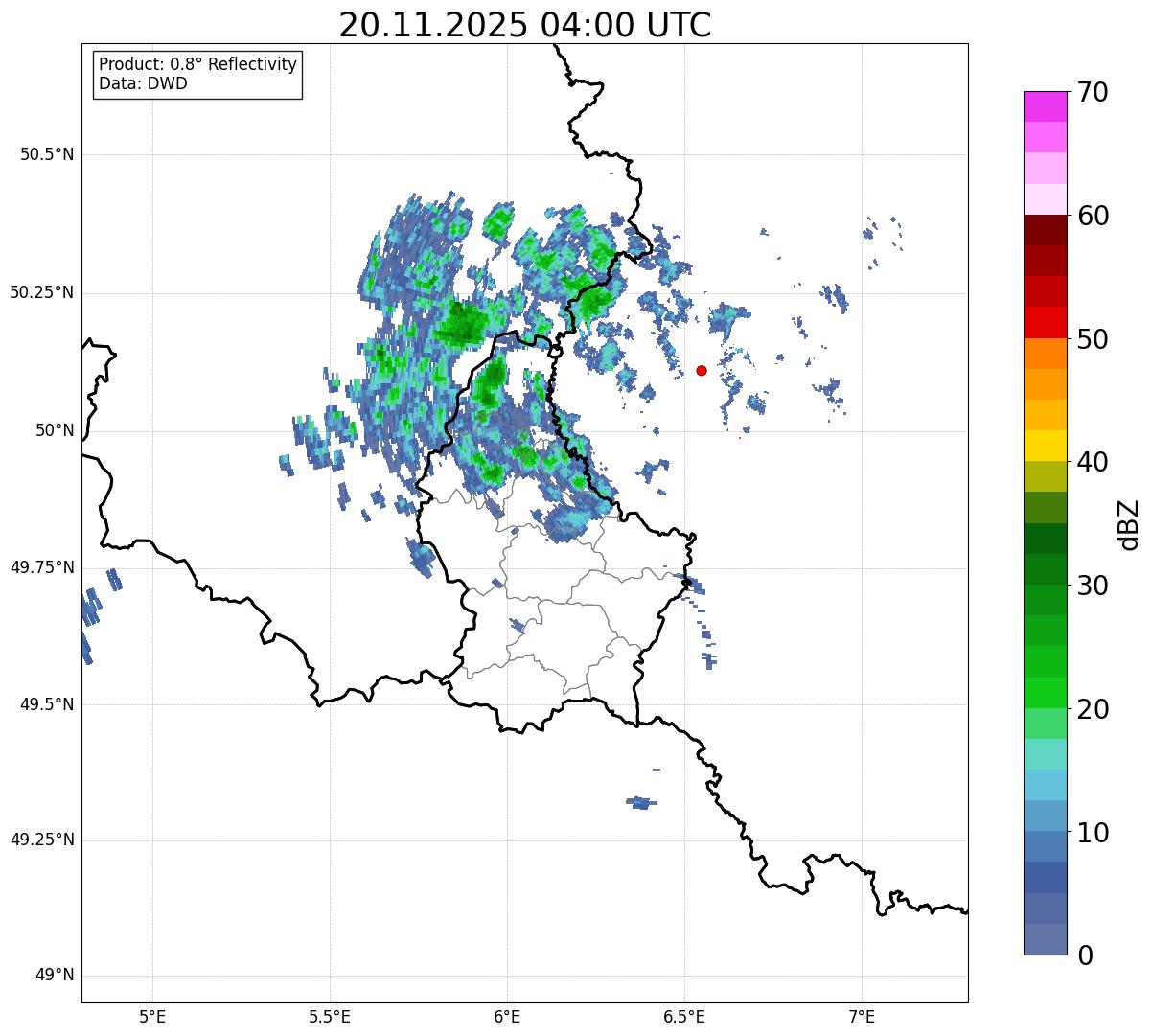1152x1036 pixels.
Task: Pick the magenta top colorbar swatch
Action: pos(1045,106)
